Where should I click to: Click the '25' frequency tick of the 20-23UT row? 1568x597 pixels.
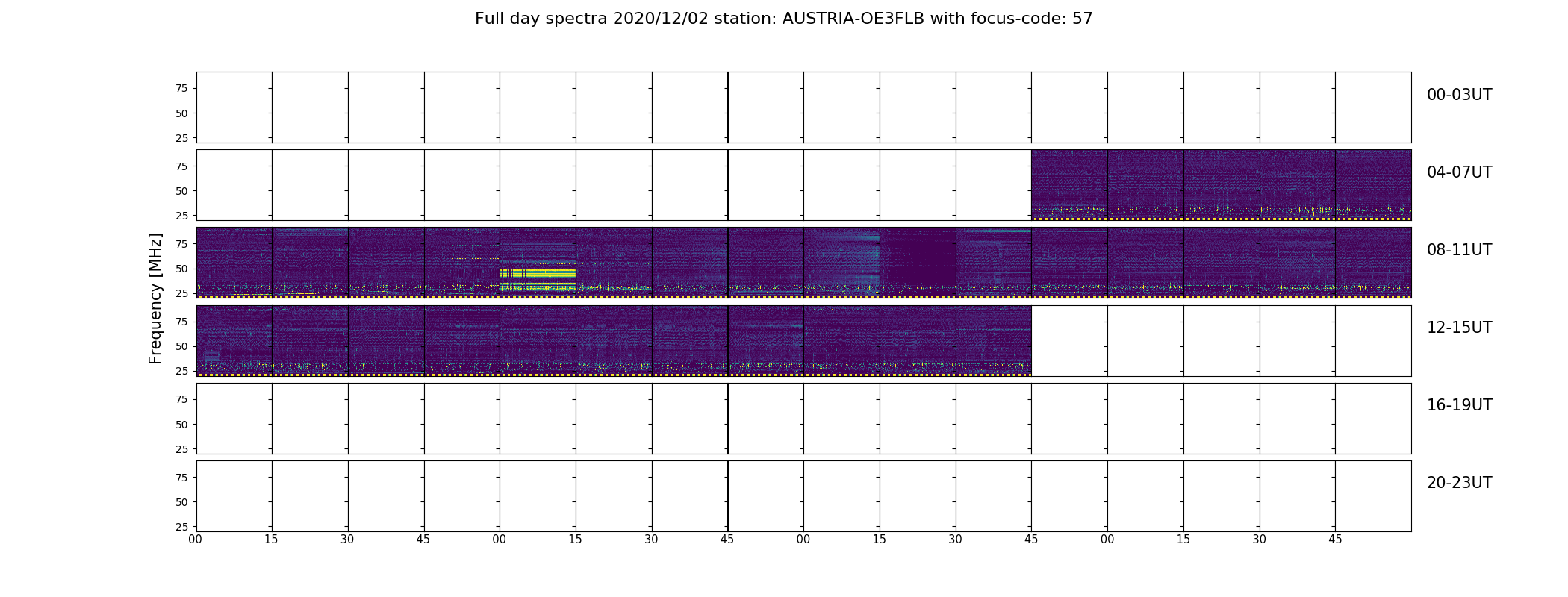(181, 527)
